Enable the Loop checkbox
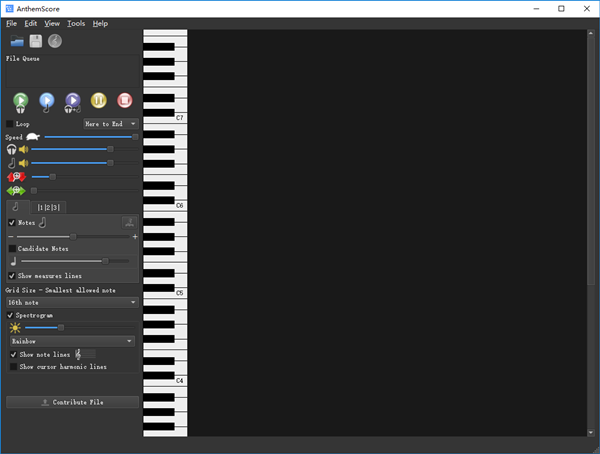This screenshot has height=454, width=600. (x=11, y=124)
